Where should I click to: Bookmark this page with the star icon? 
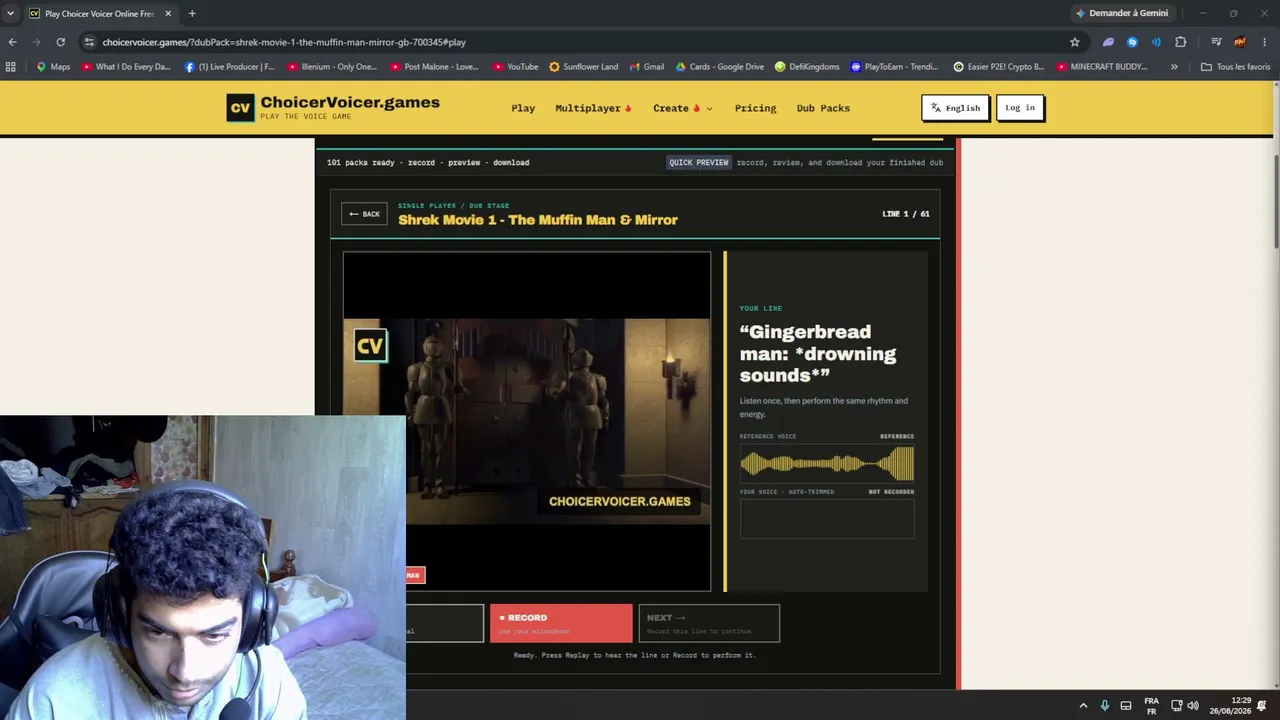(x=1075, y=42)
